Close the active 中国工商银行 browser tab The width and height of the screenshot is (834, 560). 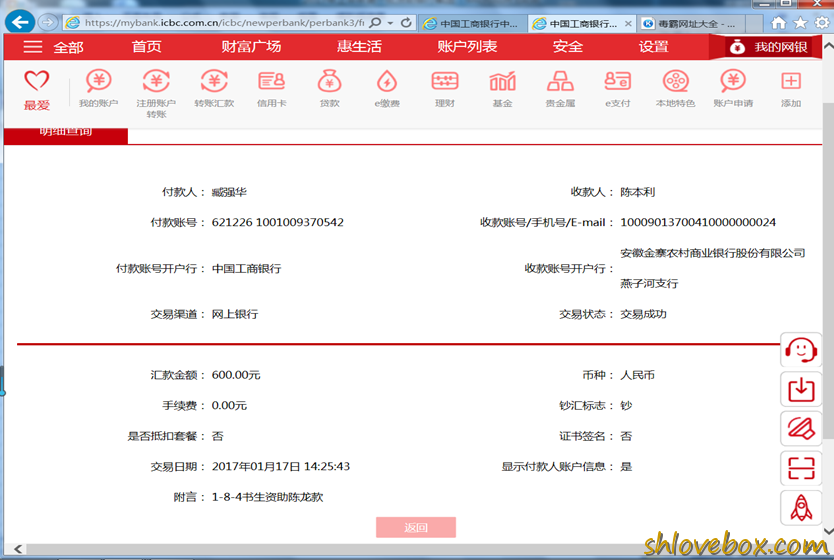(628, 24)
